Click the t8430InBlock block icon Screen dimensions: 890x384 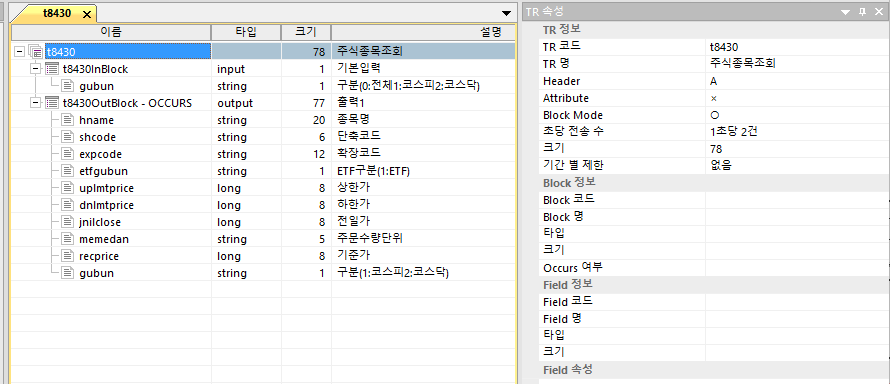coord(52,69)
